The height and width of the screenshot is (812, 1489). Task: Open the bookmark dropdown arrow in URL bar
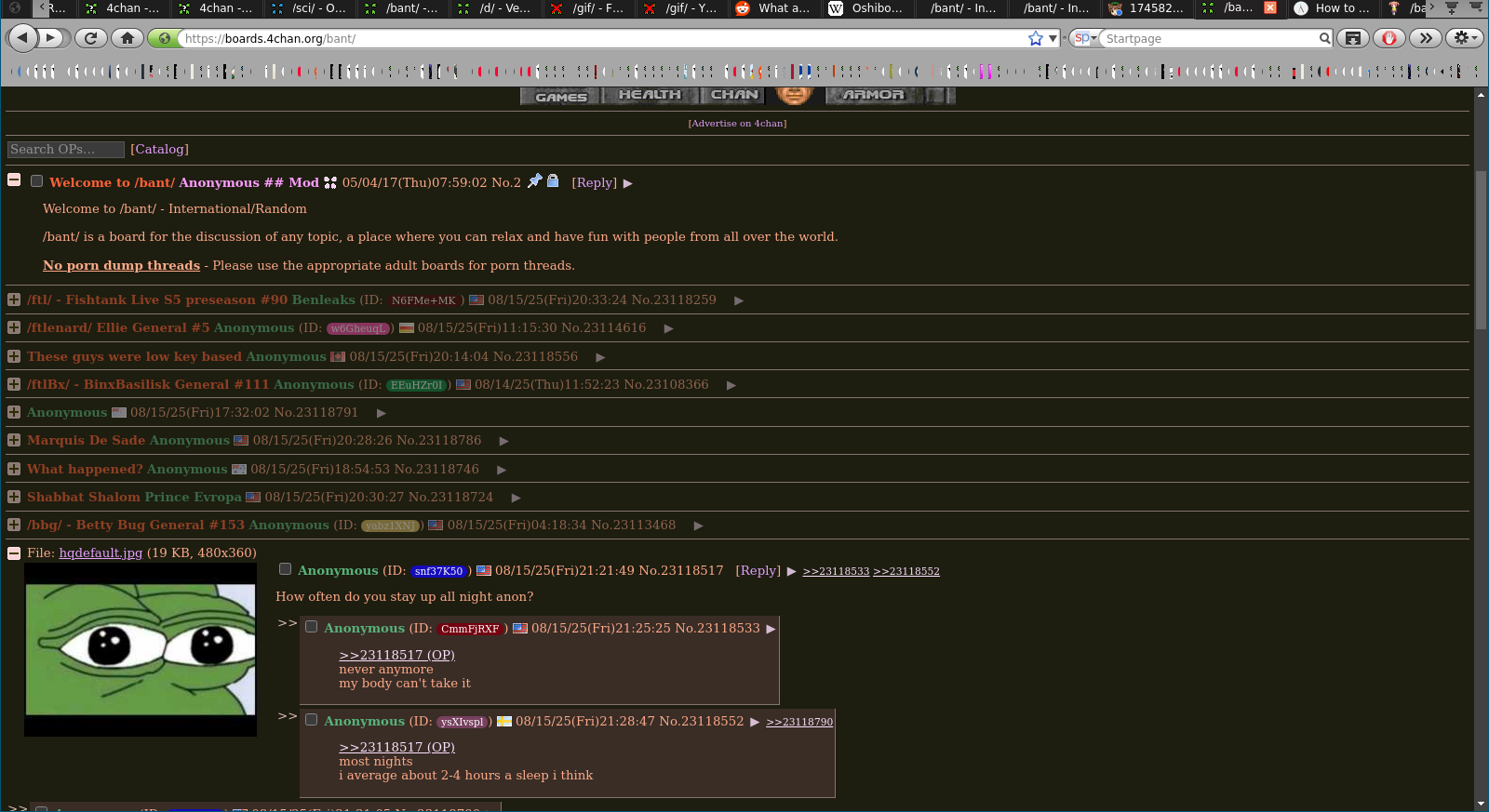pyautogui.click(x=1053, y=38)
